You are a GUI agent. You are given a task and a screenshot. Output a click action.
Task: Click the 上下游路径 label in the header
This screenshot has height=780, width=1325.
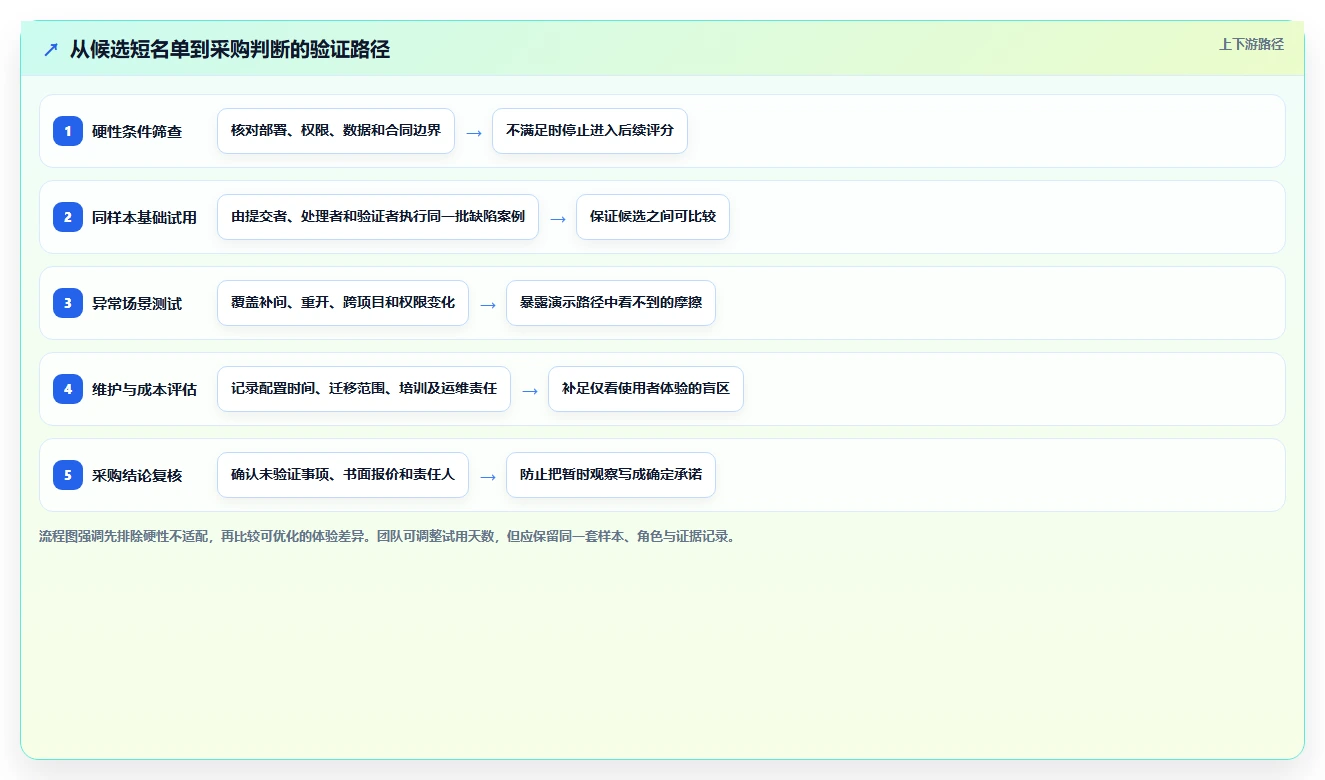pos(1251,44)
